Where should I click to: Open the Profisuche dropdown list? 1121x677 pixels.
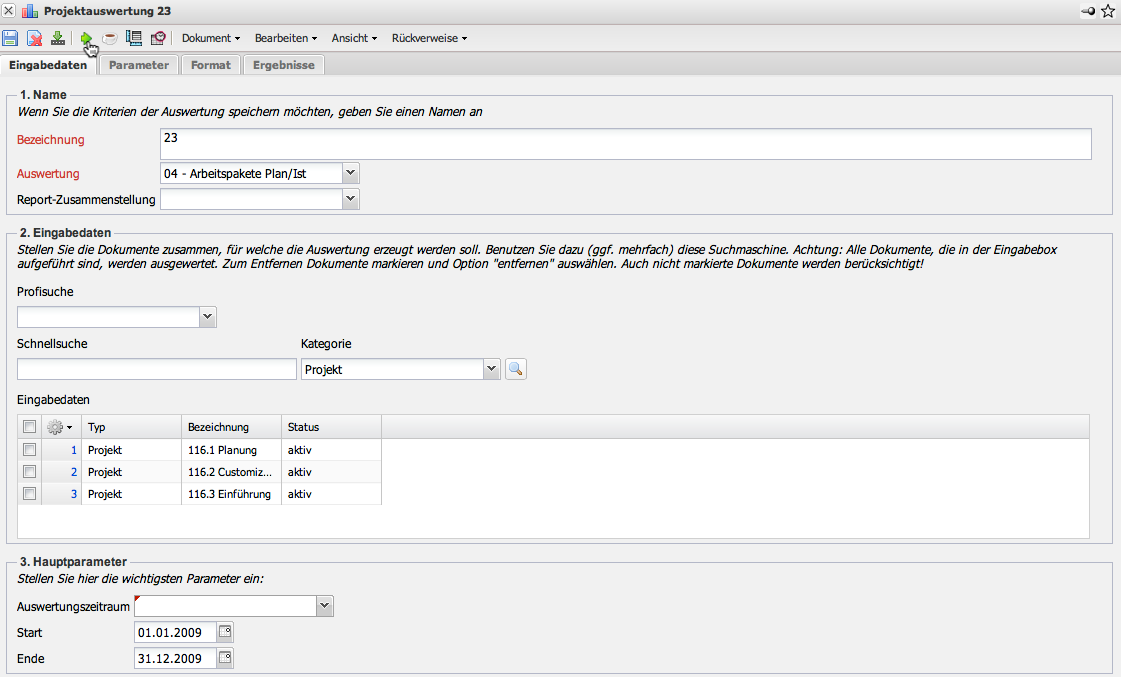click(207, 317)
